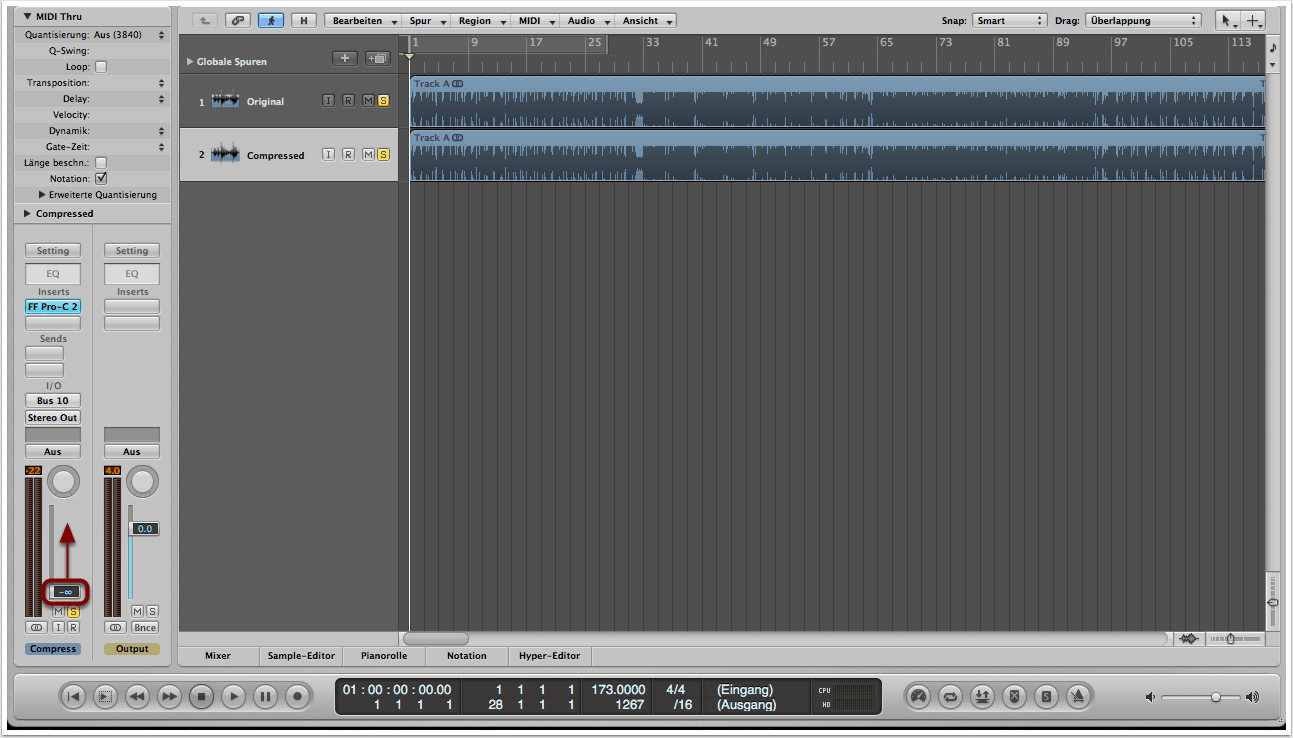1293x738 pixels.
Task: Toggle the Cycle mode button in the transport bar
Action: [x=950, y=696]
